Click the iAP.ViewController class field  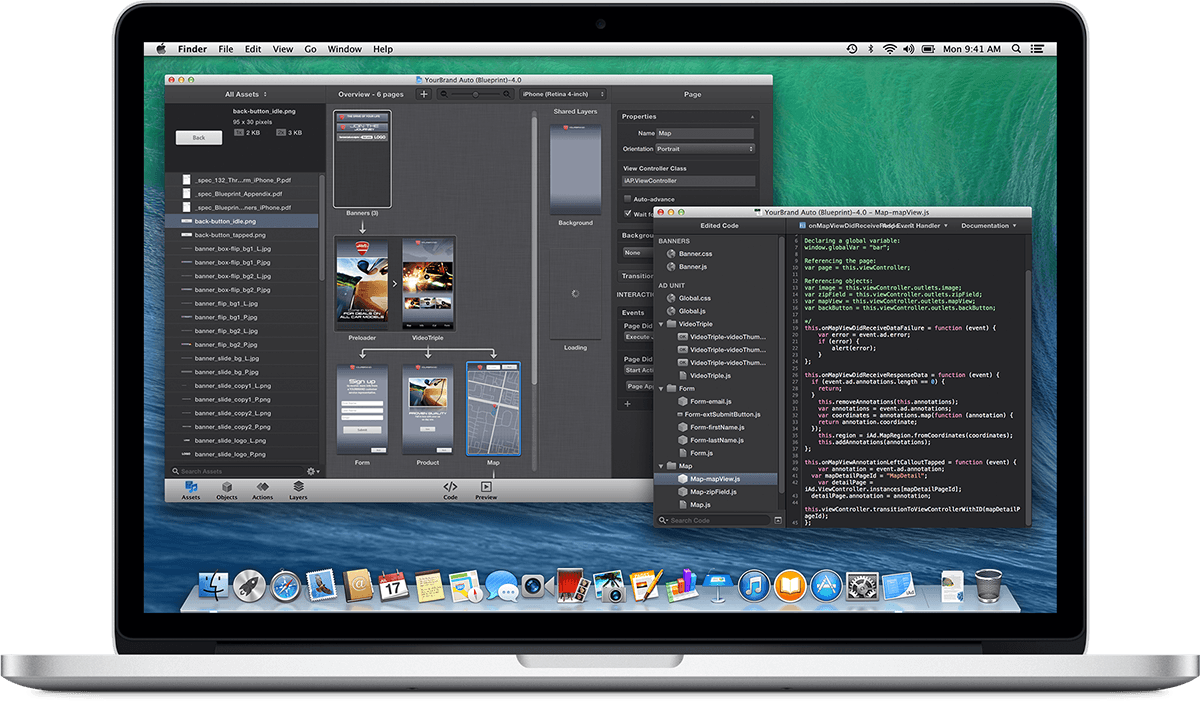pyautogui.click(x=689, y=181)
